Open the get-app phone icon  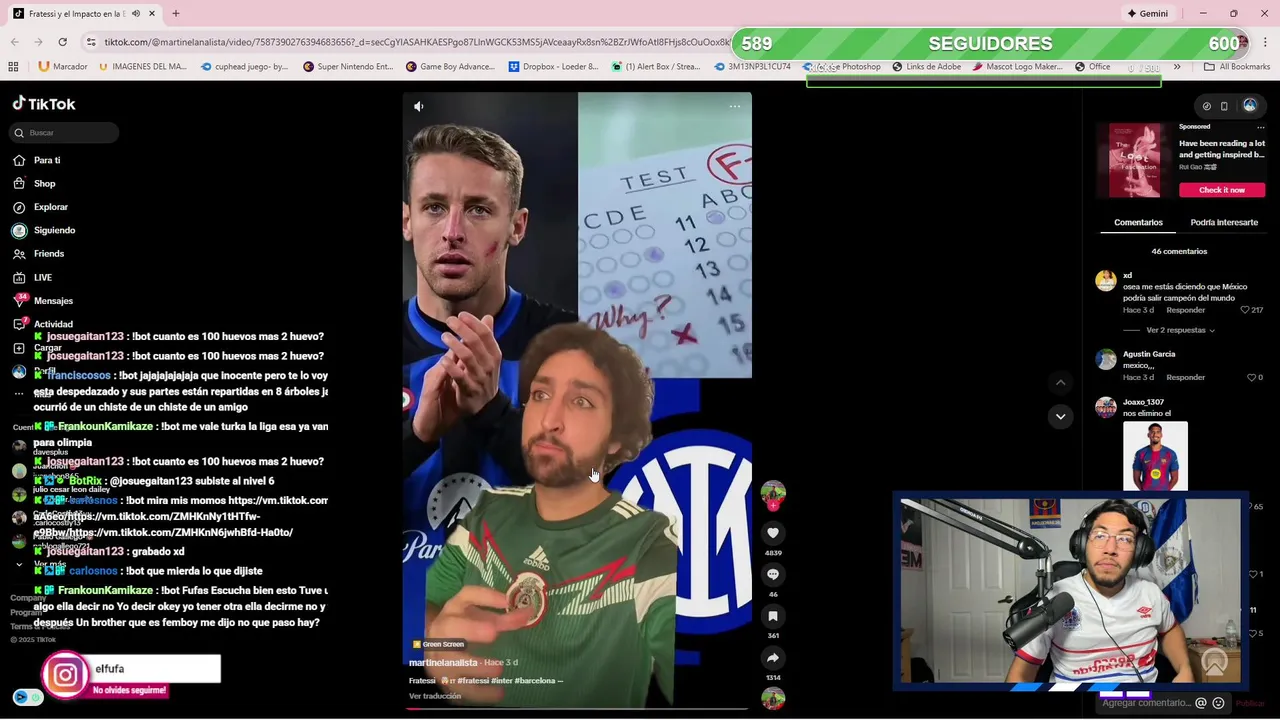(1224, 106)
